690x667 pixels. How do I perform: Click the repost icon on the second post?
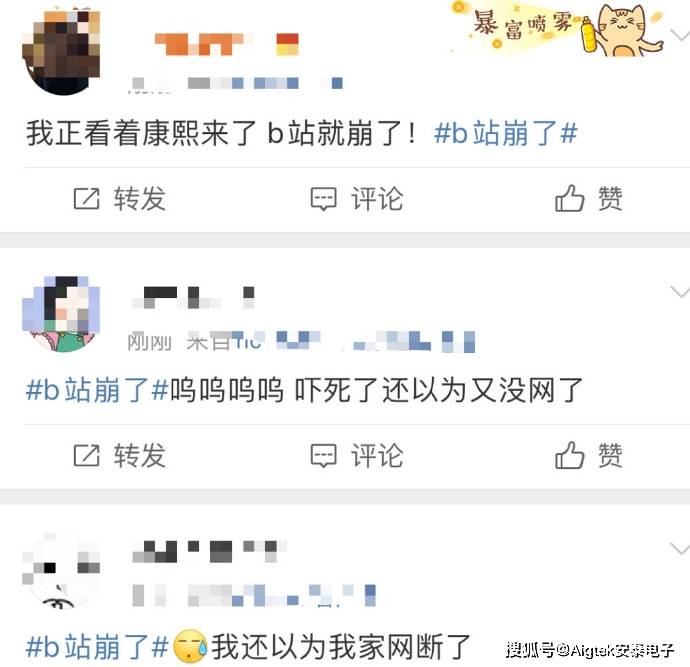coord(86,455)
